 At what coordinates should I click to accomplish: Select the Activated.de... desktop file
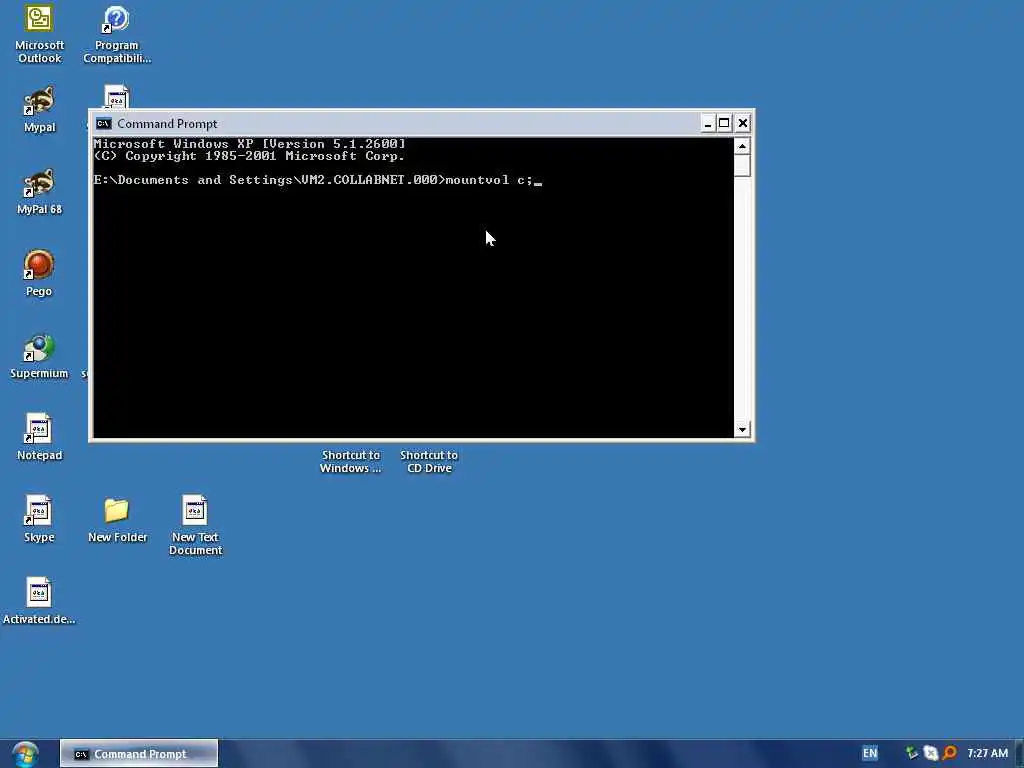tap(39, 601)
